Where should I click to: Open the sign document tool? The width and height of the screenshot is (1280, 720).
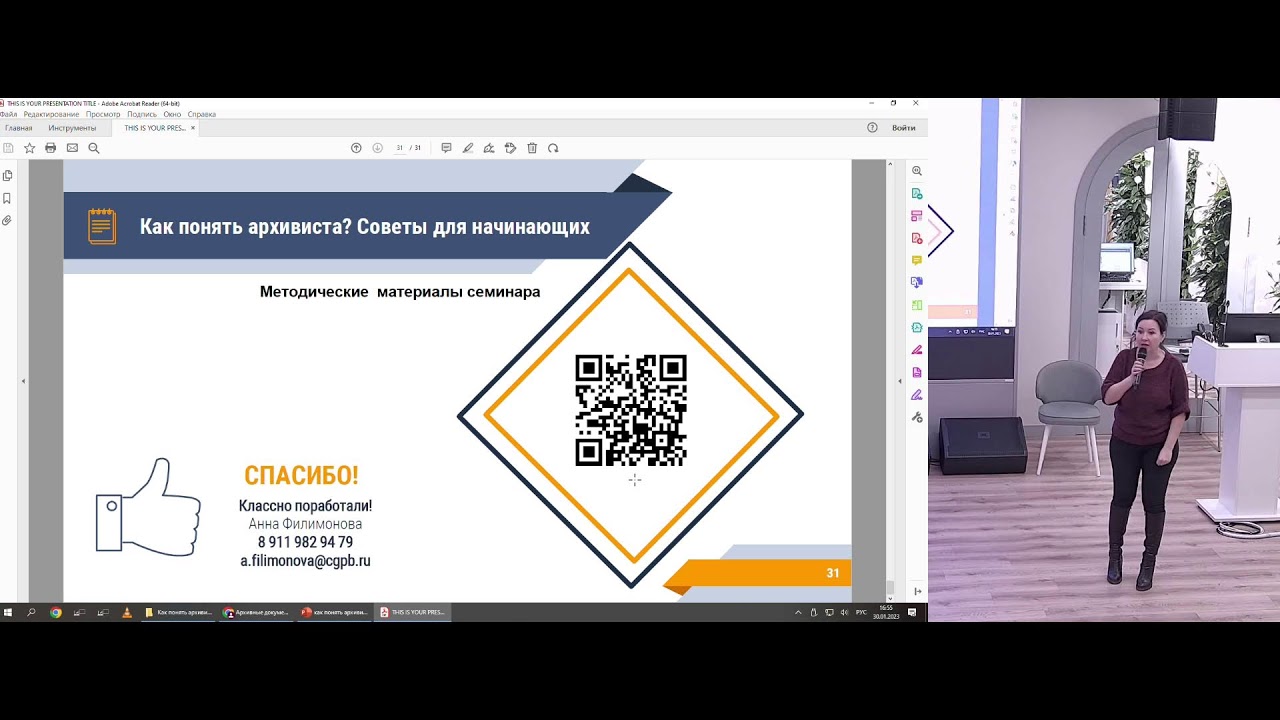click(489, 148)
